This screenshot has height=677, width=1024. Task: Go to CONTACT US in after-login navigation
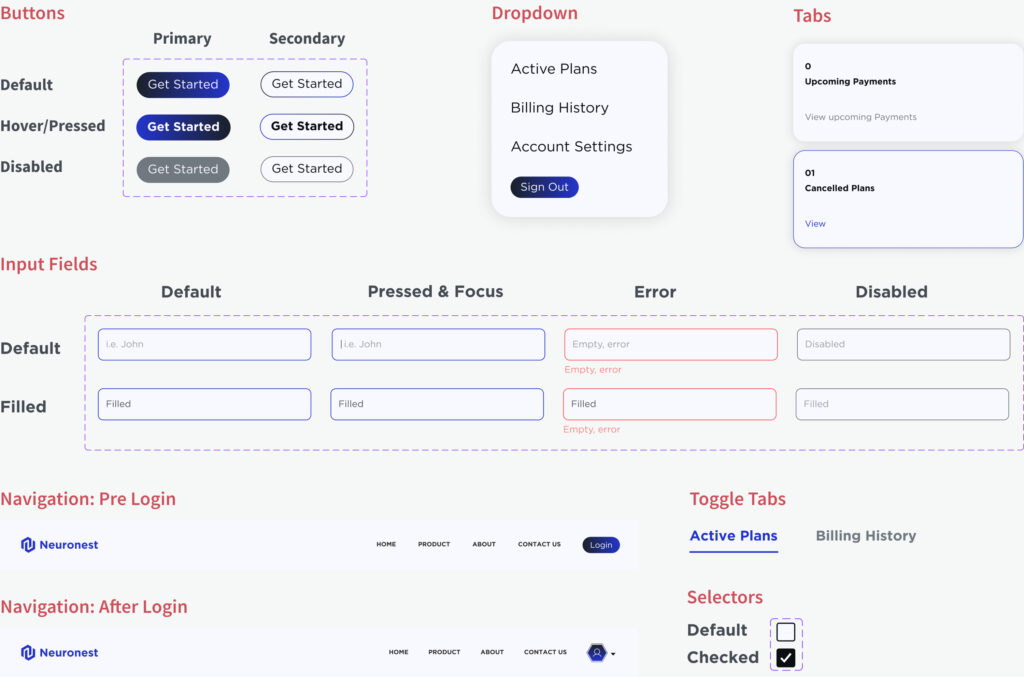point(545,653)
